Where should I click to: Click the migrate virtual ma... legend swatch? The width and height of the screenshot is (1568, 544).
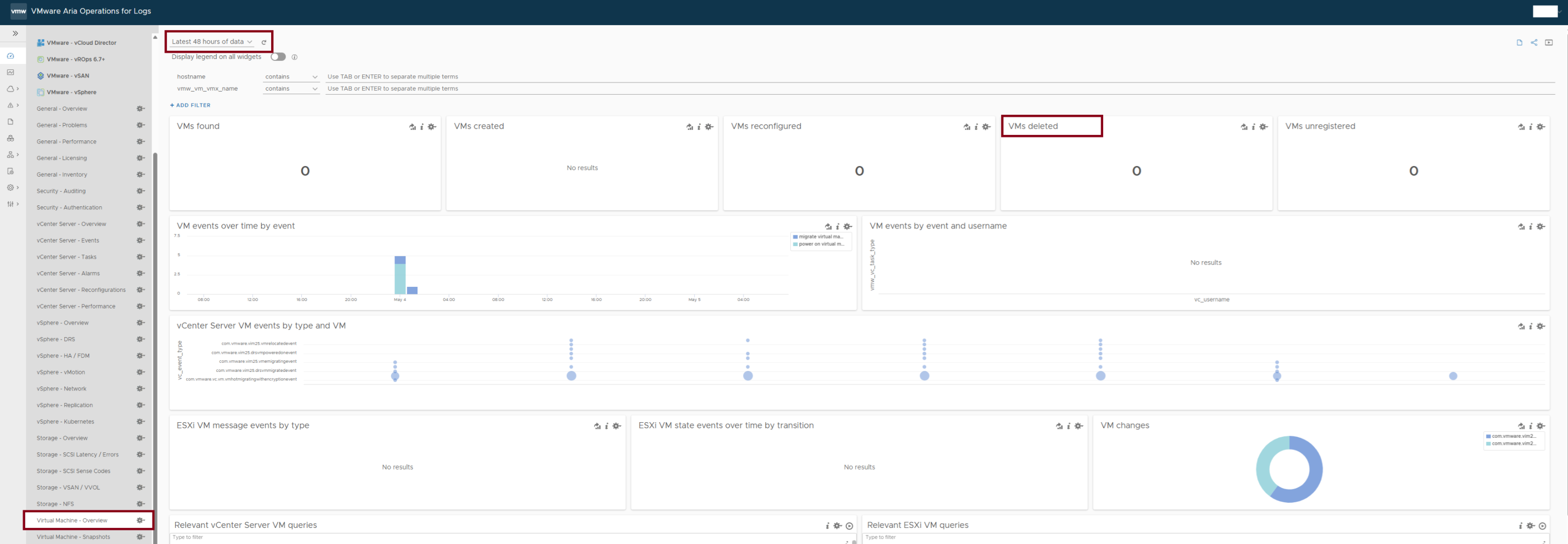pos(795,237)
